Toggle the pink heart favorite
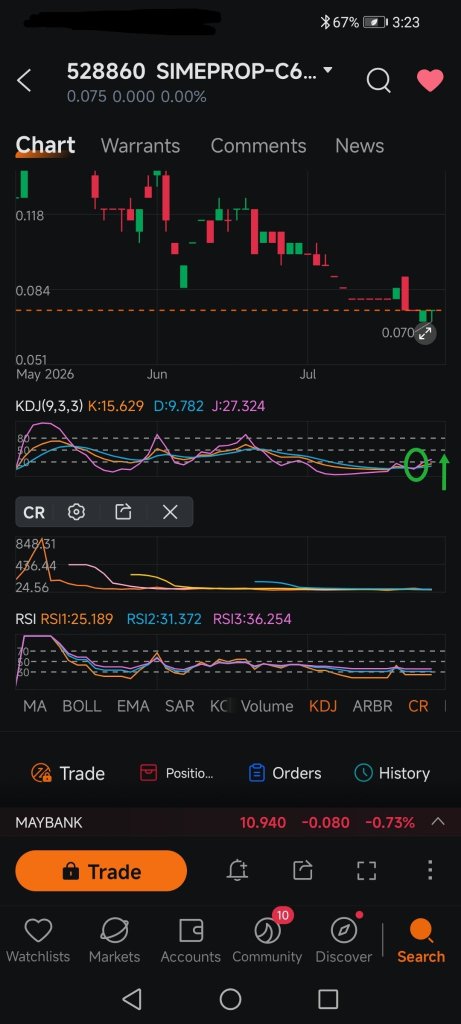Image resolution: width=461 pixels, height=1024 pixels. click(x=430, y=80)
